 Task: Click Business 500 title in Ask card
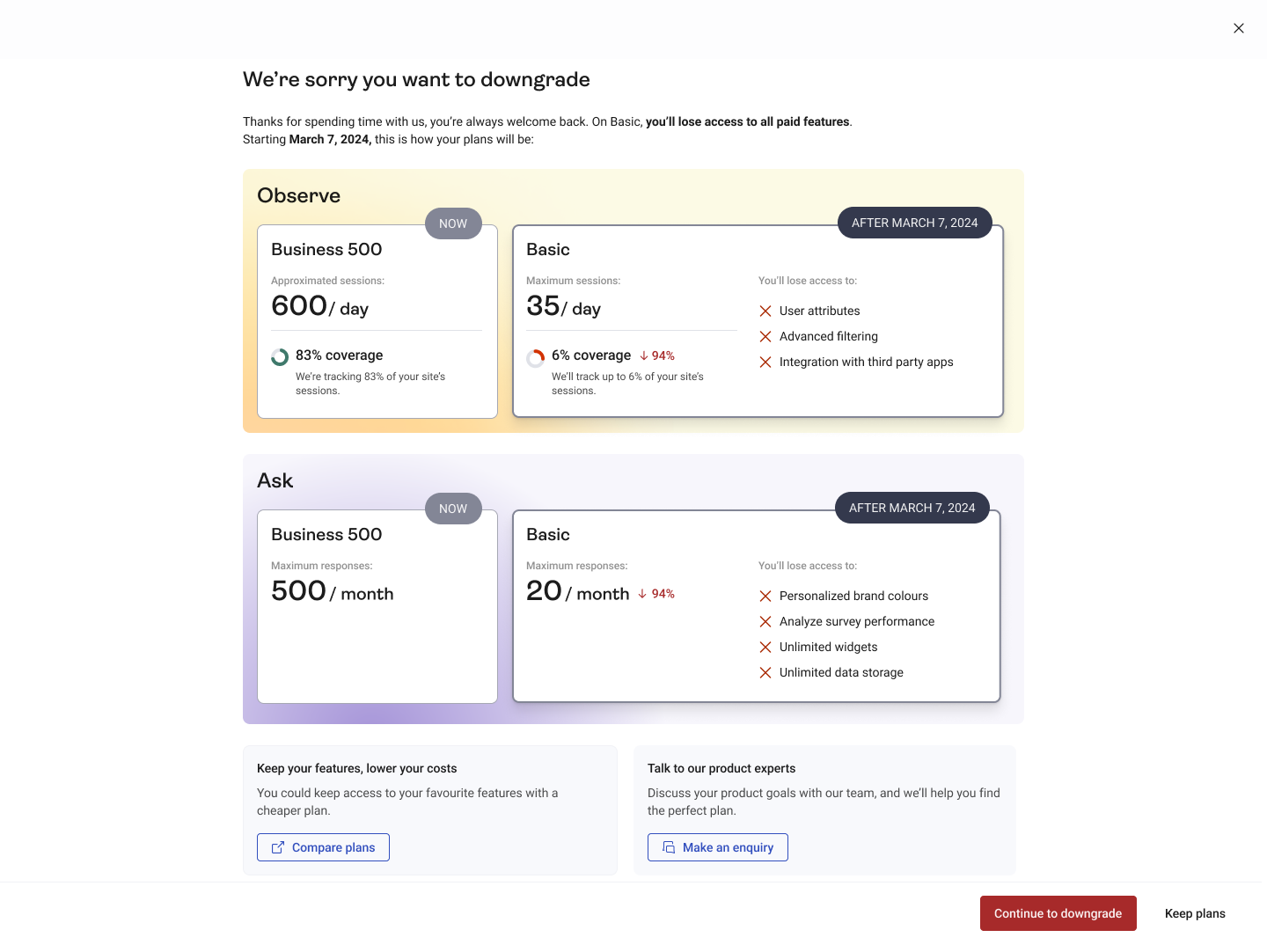click(x=326, y=534)
